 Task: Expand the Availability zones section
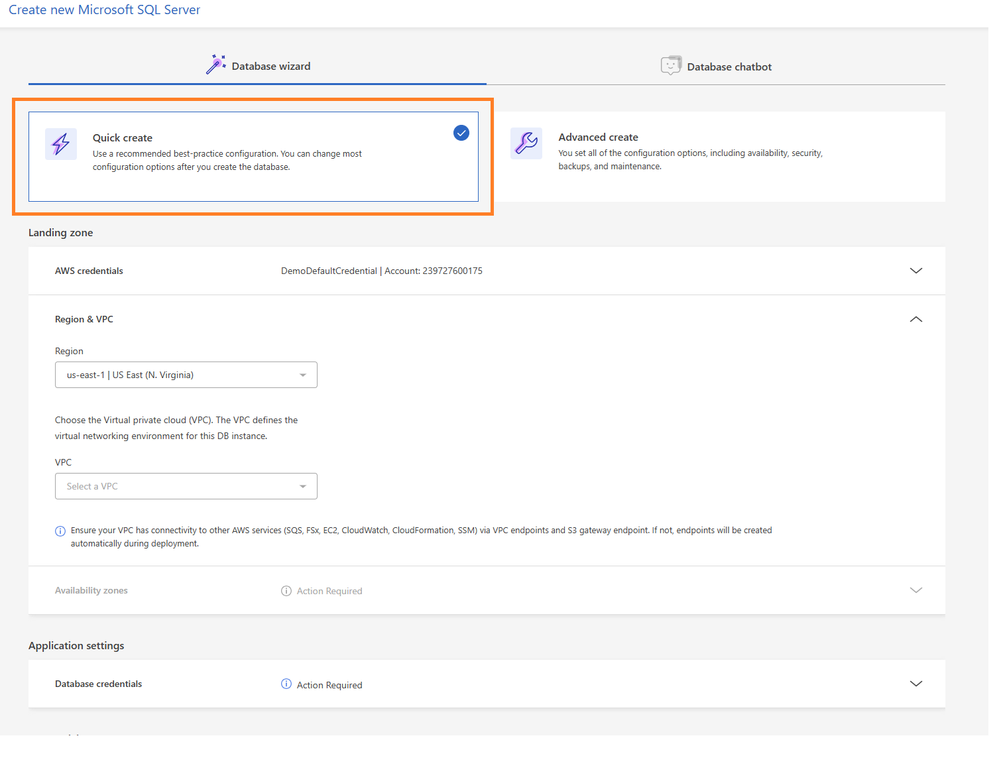pyautogui.click(x=915, y=591)
